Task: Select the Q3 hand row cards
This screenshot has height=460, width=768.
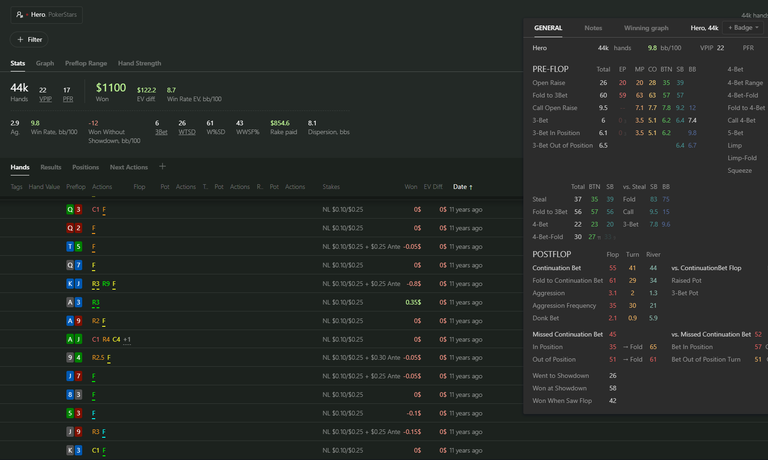Action: pyautogui.click(x=74, y=210)
